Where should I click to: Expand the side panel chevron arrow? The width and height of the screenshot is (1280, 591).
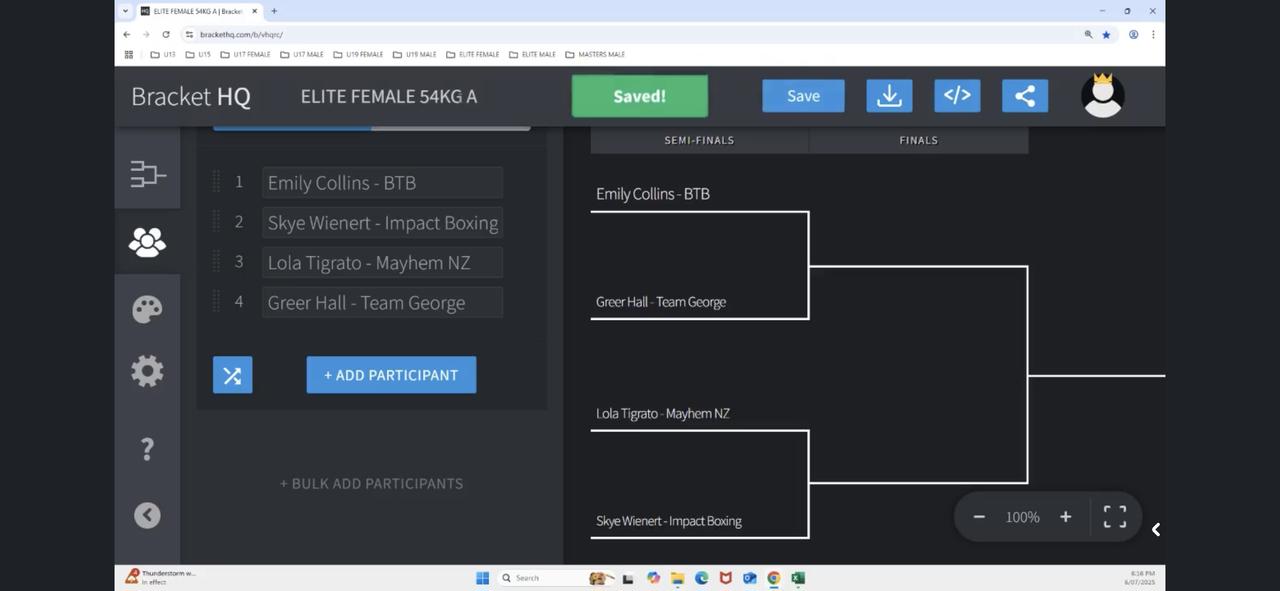point(1156,530)
